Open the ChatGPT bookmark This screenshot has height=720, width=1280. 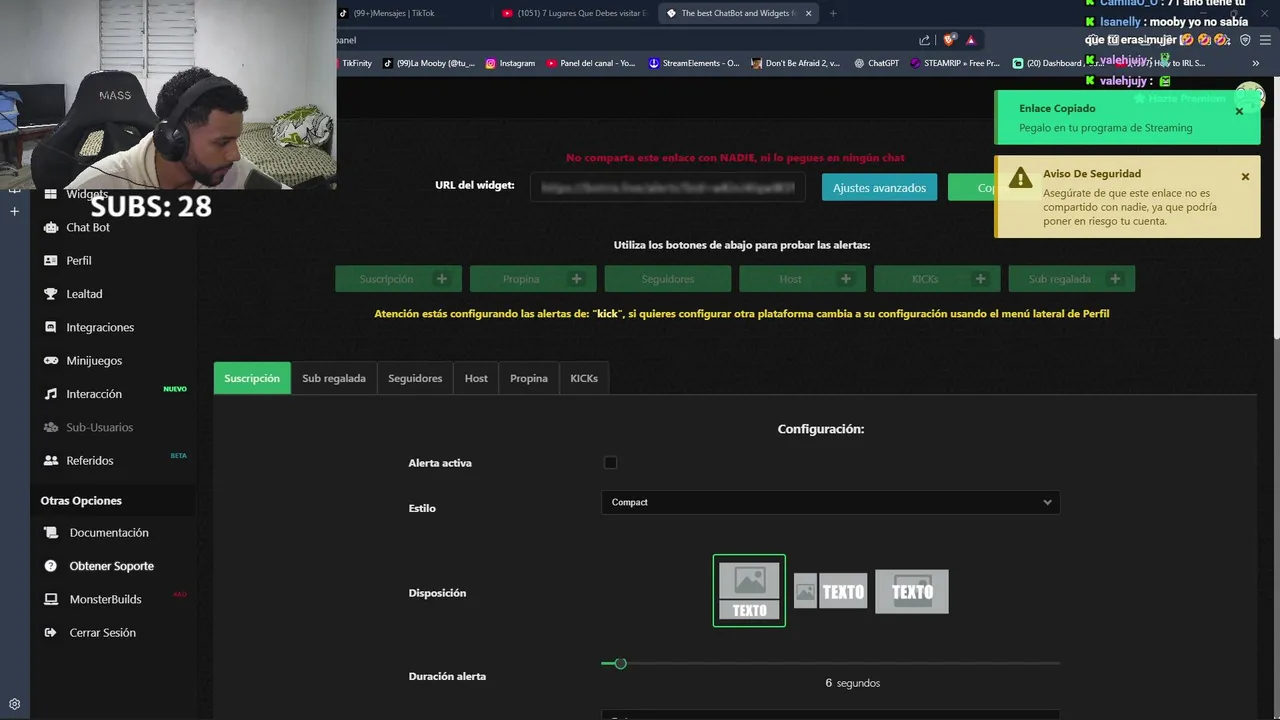click(x=877, y=63)
